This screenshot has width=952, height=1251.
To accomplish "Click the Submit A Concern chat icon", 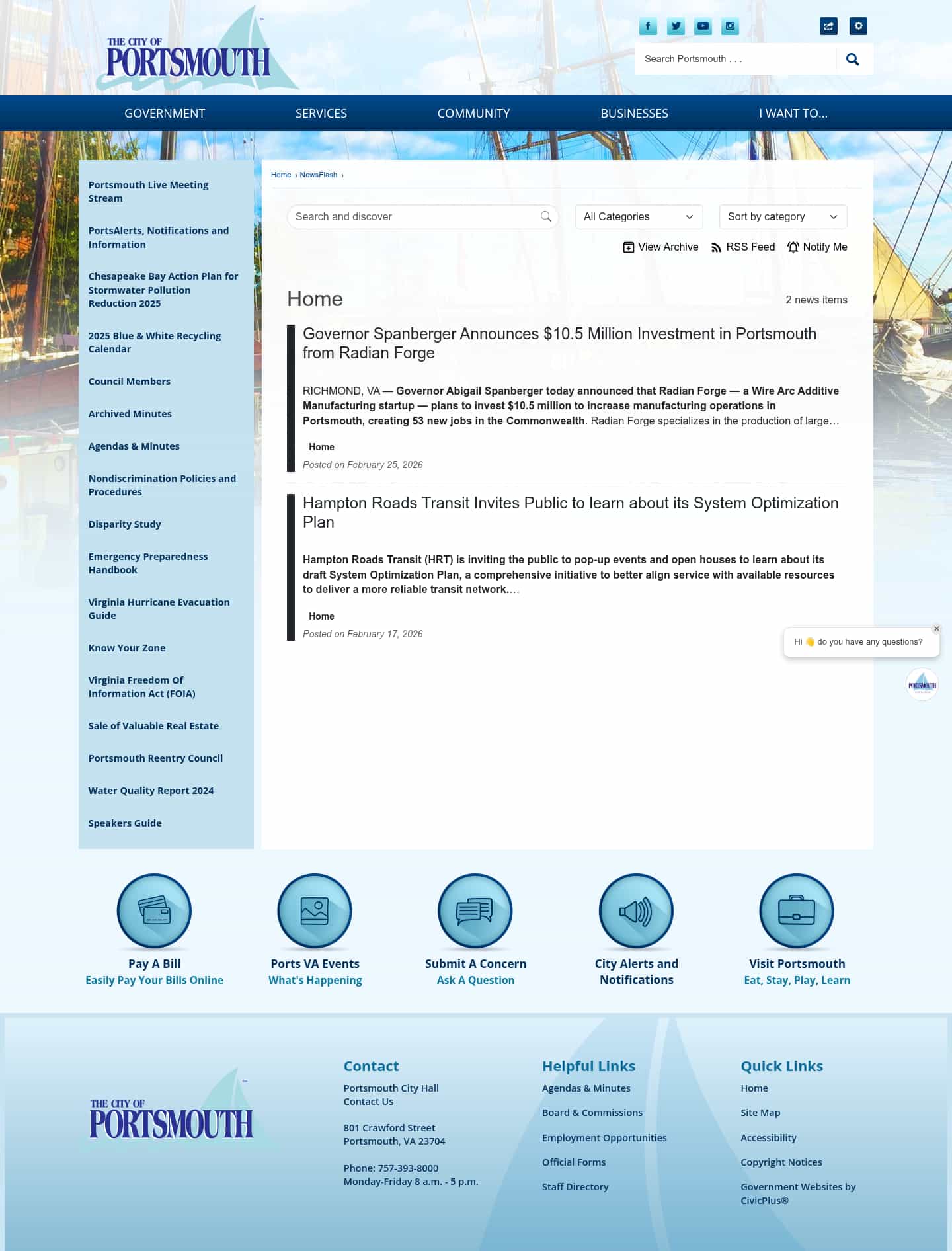I will [475, 911].
